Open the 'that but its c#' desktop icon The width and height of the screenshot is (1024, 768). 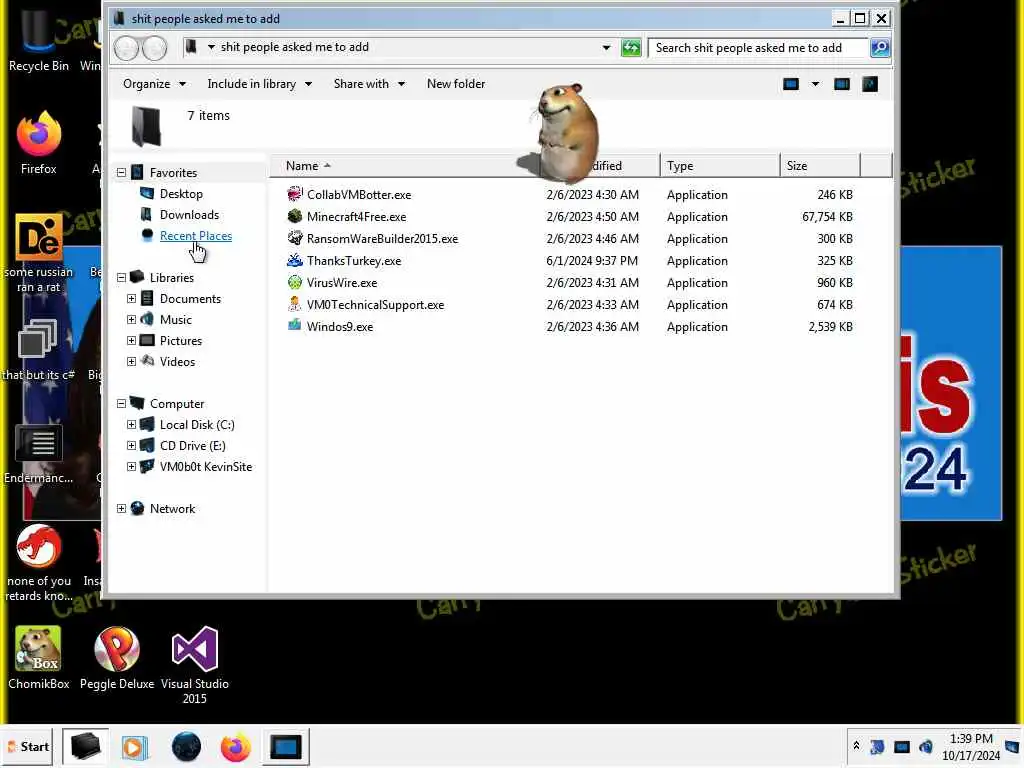39,349
